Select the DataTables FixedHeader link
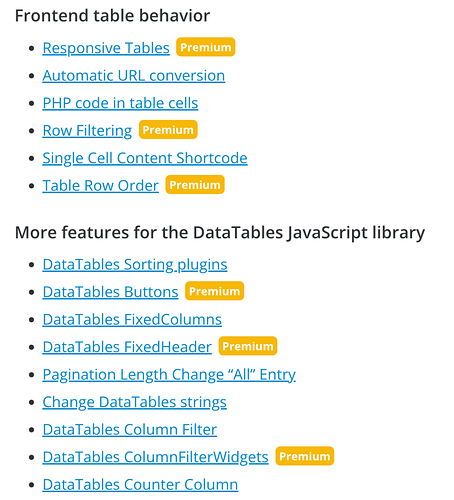454x500 pixels. [x=127, y=347]
